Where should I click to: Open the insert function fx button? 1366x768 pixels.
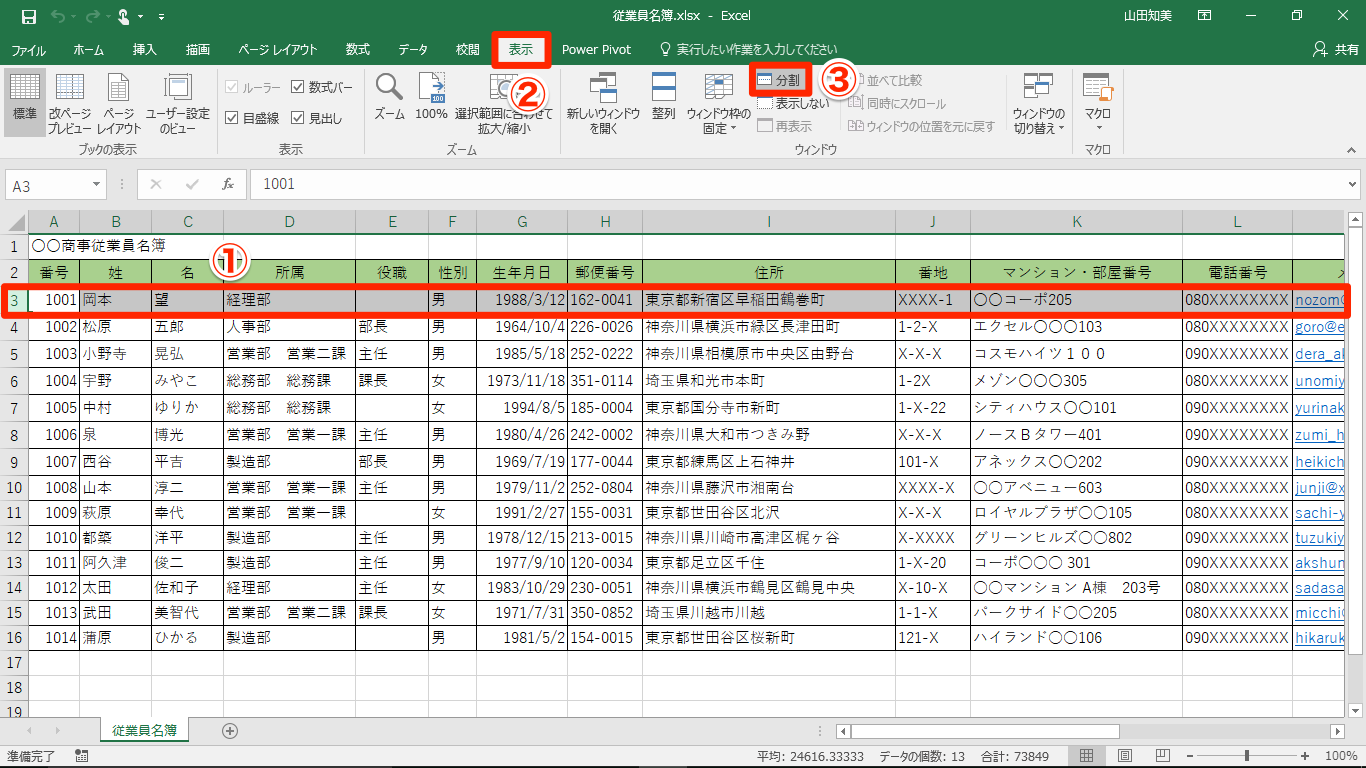point(228,184)
